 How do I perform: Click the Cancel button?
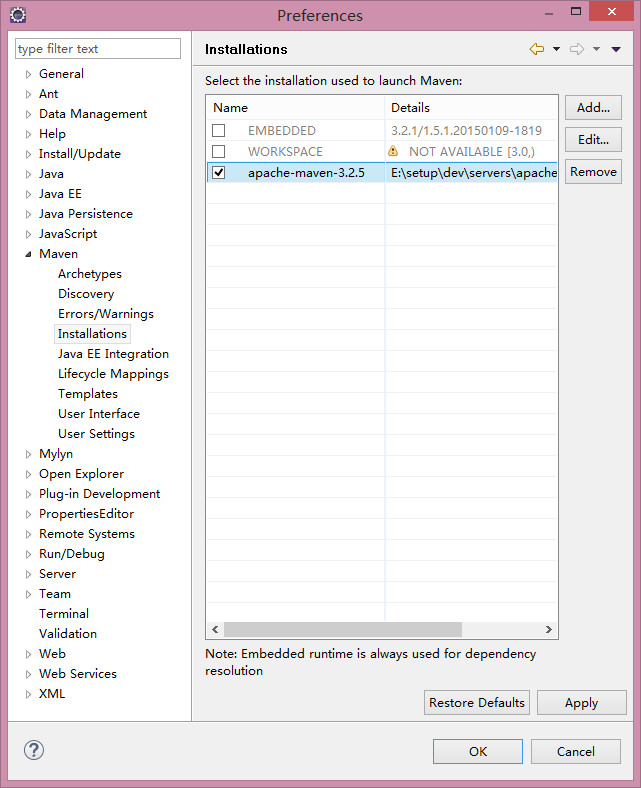coord(576,751)
